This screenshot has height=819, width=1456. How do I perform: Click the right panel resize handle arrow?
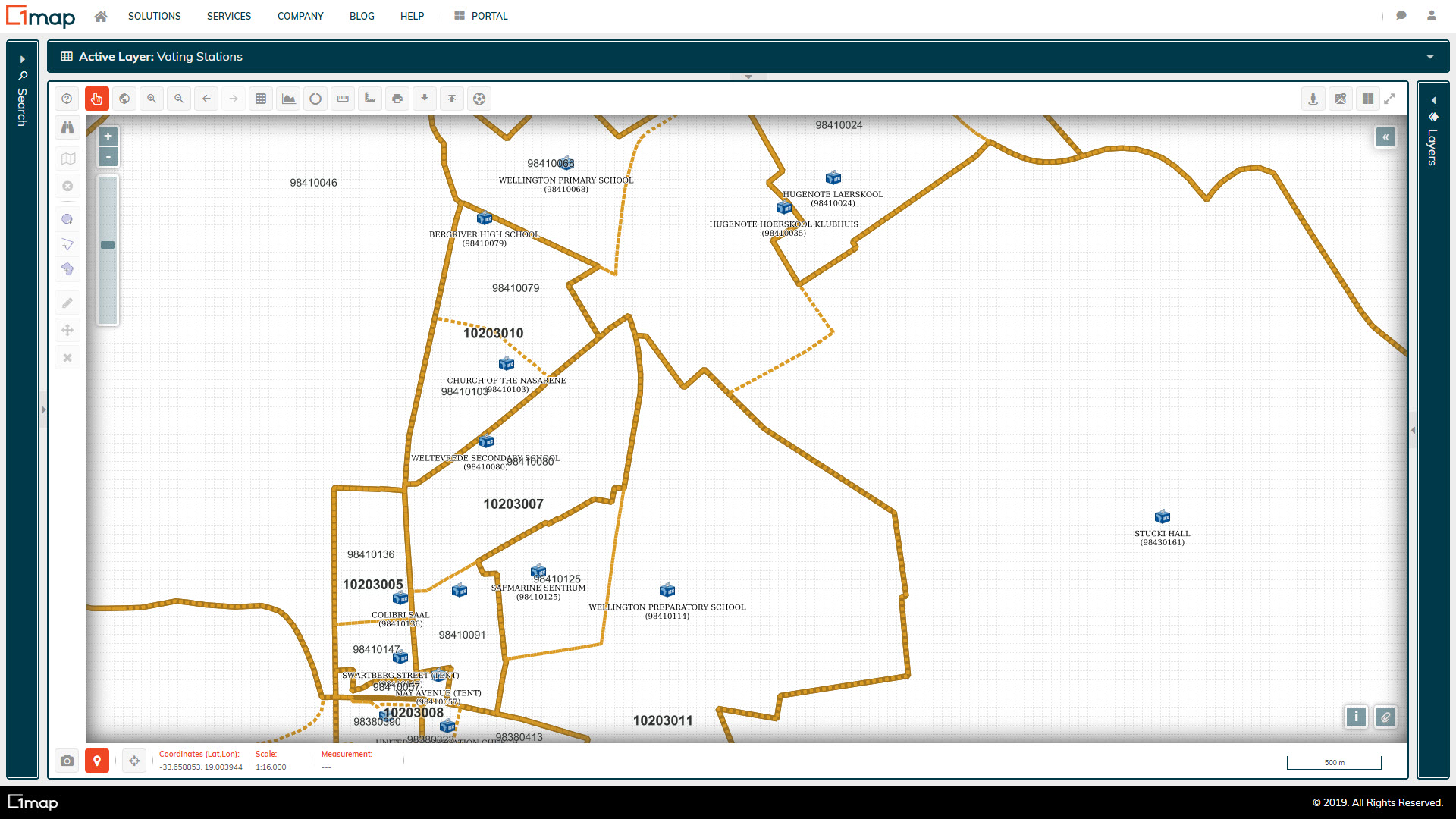tap(1413, 430)
